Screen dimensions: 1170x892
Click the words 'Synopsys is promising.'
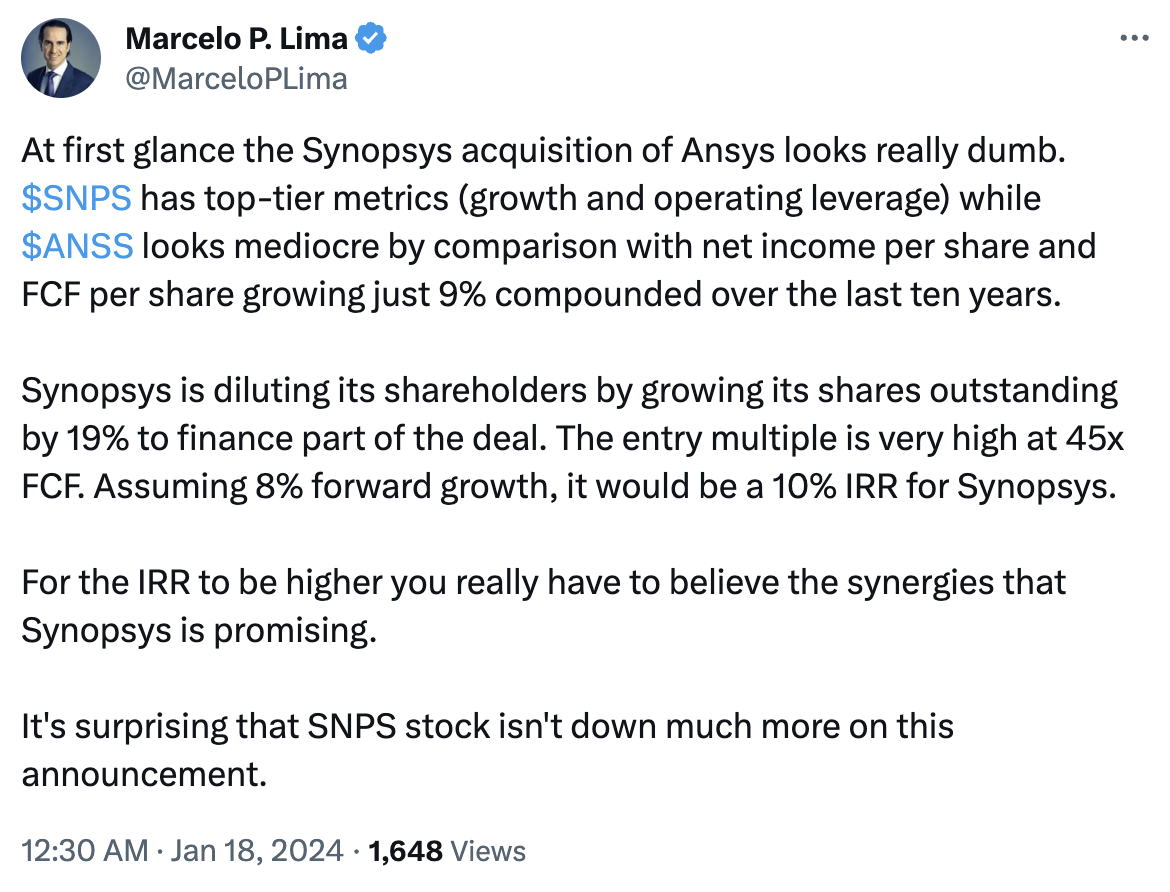[x=201, y=630]
